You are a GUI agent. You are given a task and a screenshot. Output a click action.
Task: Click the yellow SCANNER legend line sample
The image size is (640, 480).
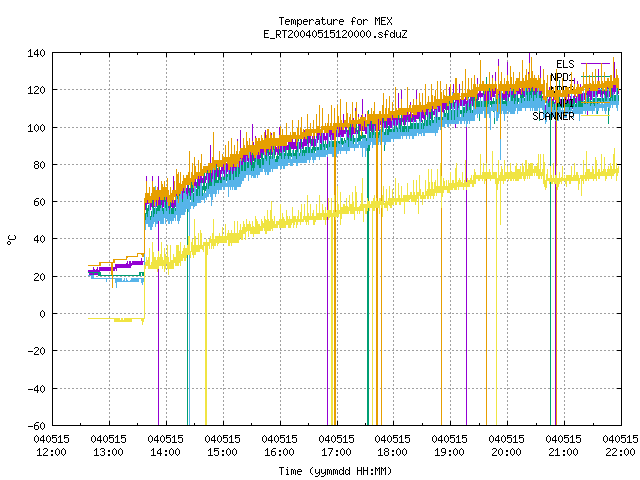[596, 116]
